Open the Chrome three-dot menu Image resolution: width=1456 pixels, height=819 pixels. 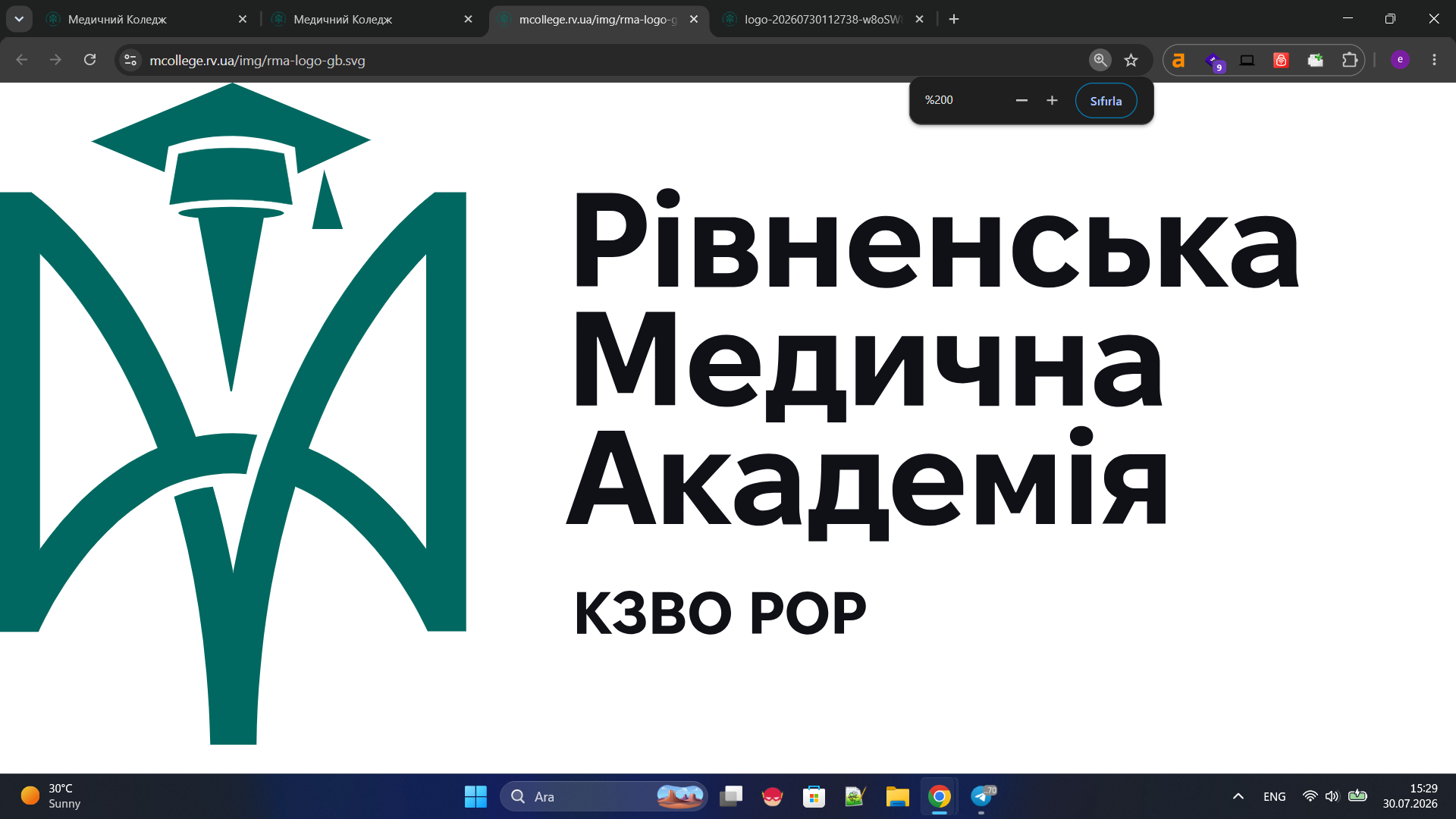click(x=1434, y=60)
